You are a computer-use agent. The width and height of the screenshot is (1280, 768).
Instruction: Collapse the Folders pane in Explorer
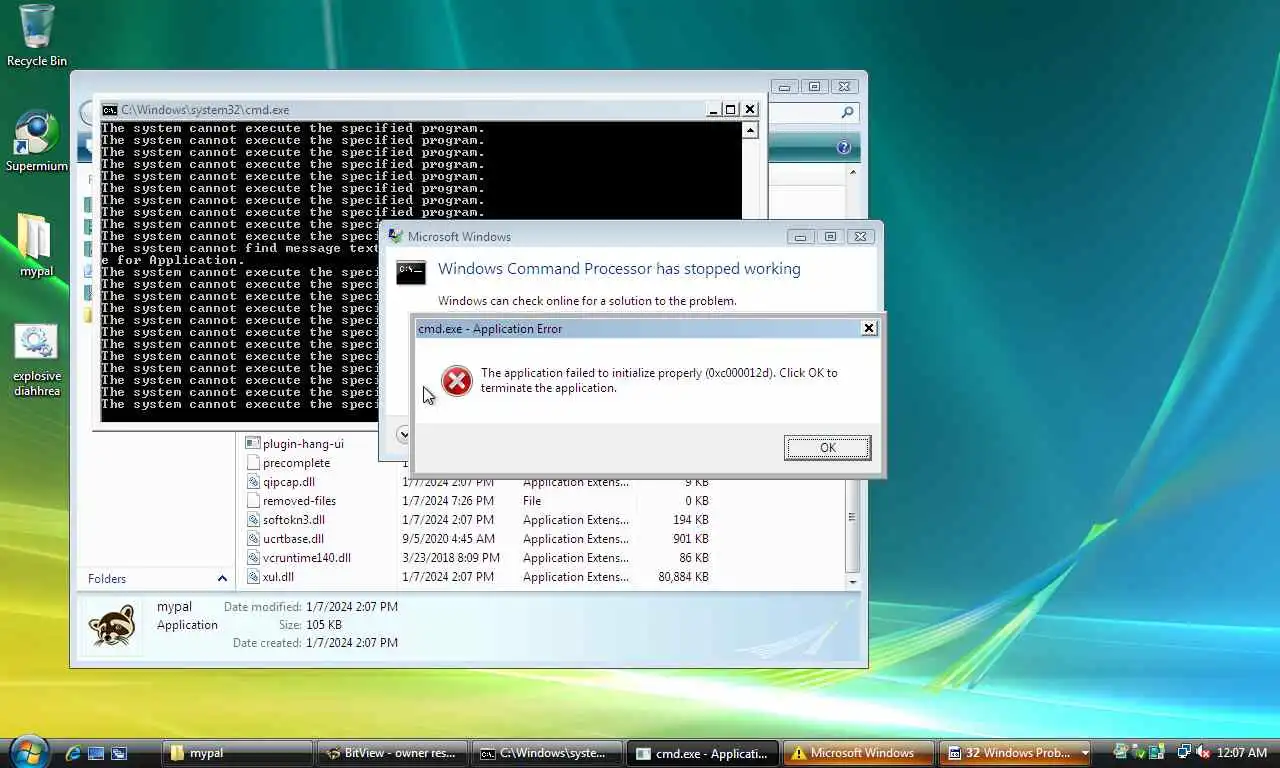click(222, 578)
